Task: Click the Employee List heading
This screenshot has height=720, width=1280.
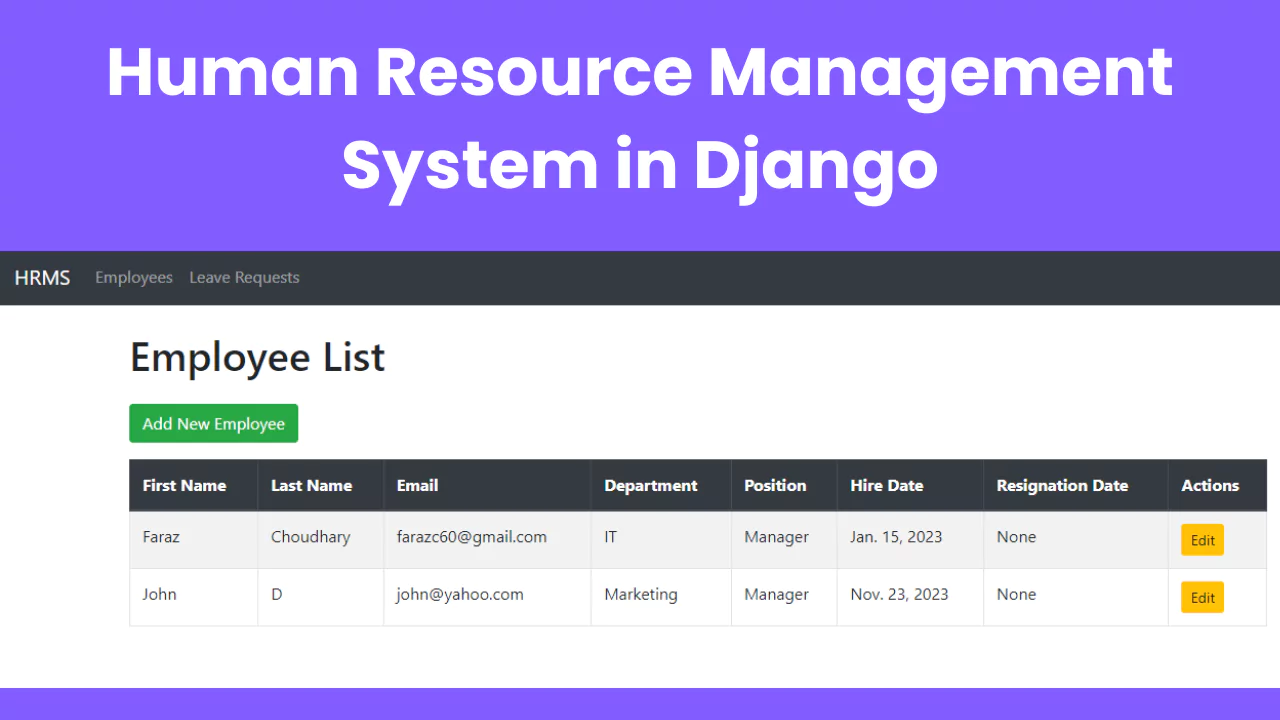Action: (257, 358)
